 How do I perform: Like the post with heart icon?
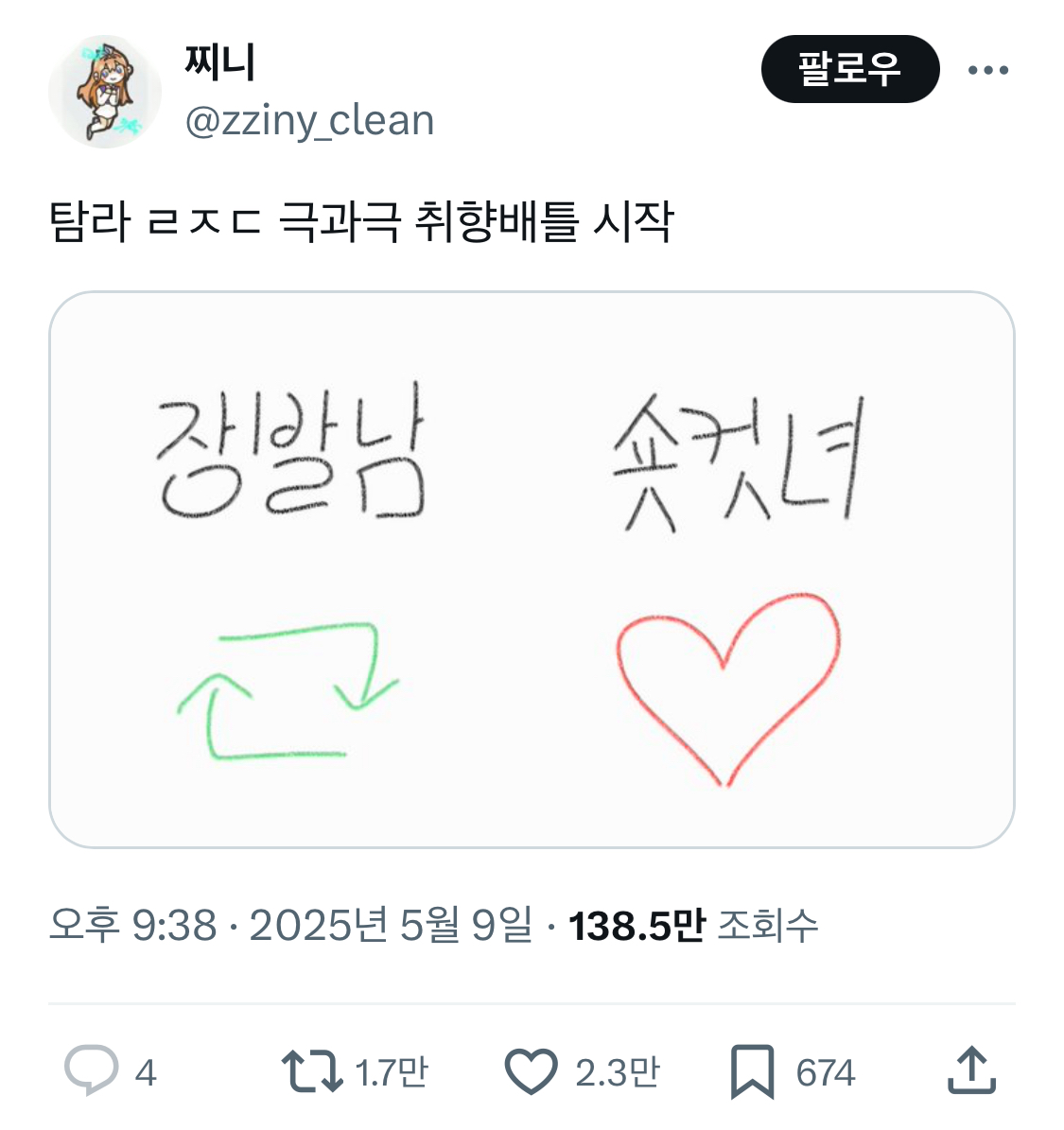[531, 1071]
